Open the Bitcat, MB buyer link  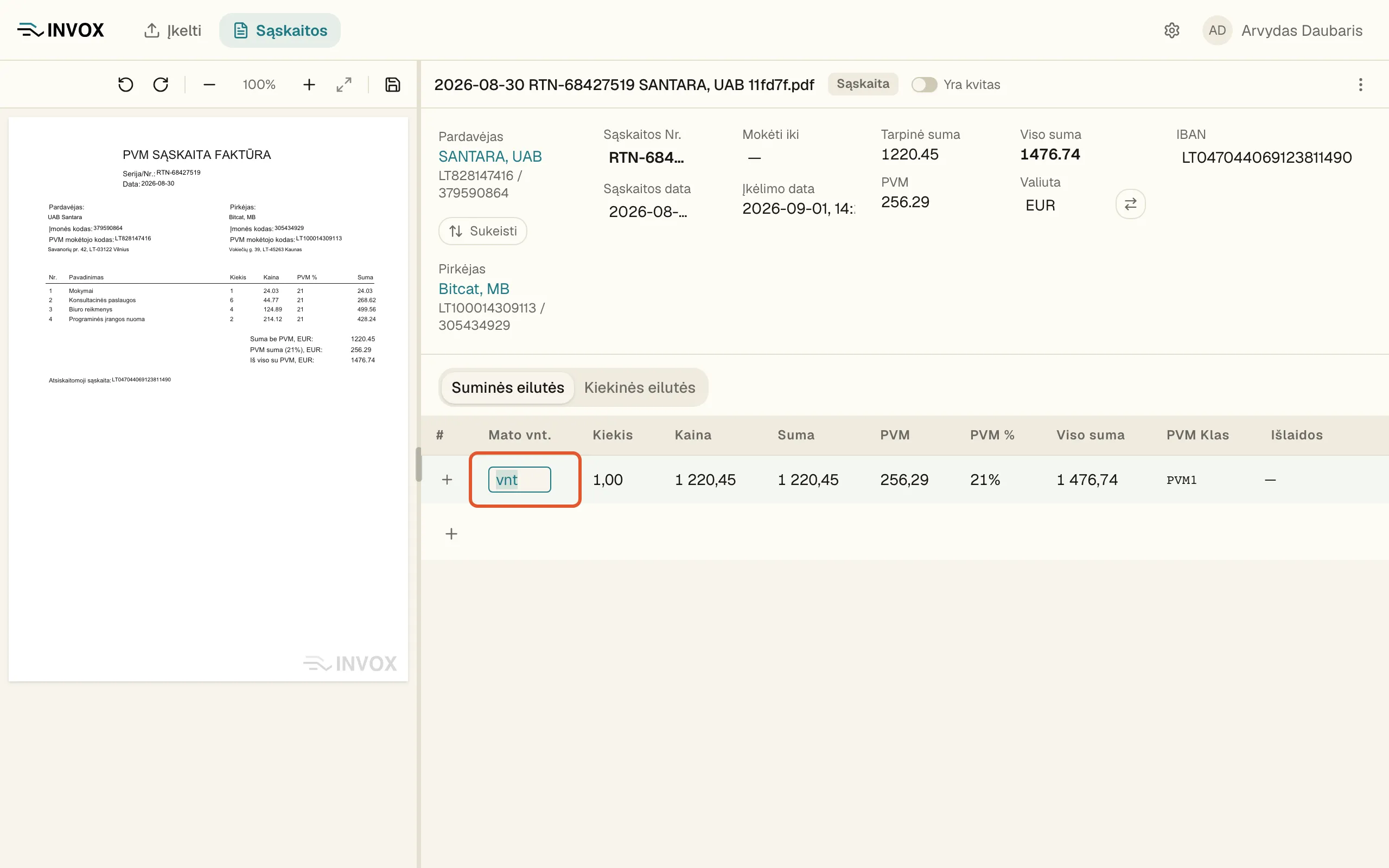pos(474,289)
